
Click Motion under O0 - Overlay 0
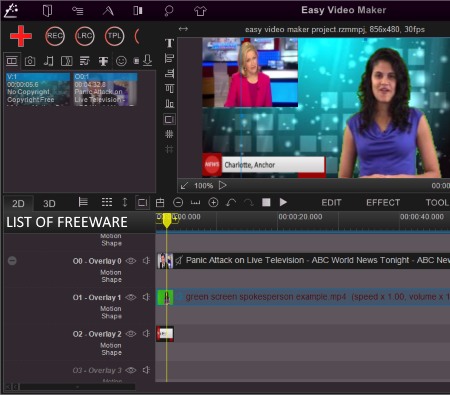(111, 272)
